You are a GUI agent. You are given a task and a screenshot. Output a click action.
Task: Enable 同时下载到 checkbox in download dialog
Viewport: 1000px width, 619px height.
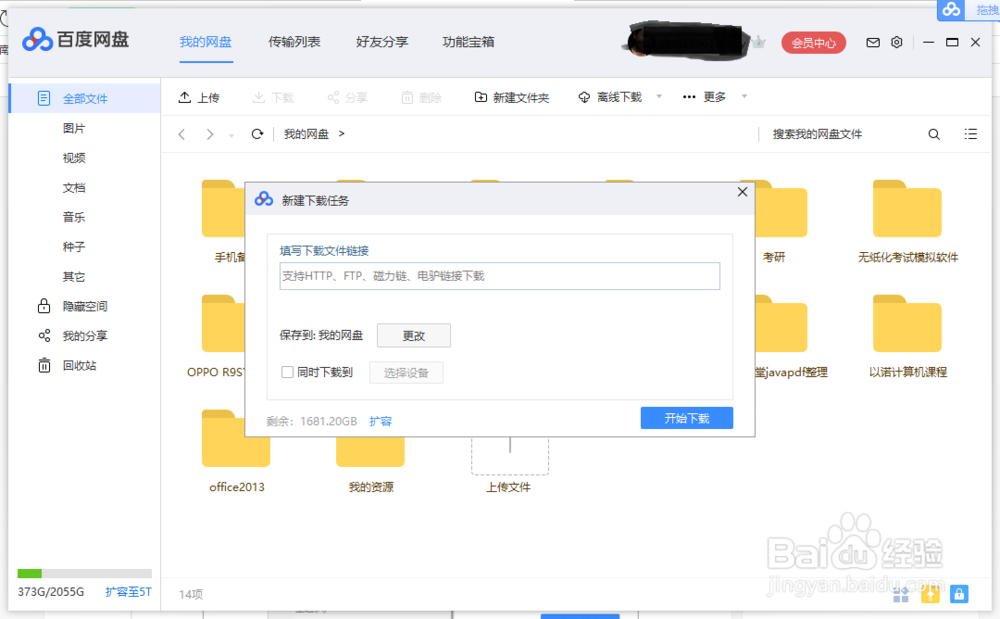[x=285, y=371]
